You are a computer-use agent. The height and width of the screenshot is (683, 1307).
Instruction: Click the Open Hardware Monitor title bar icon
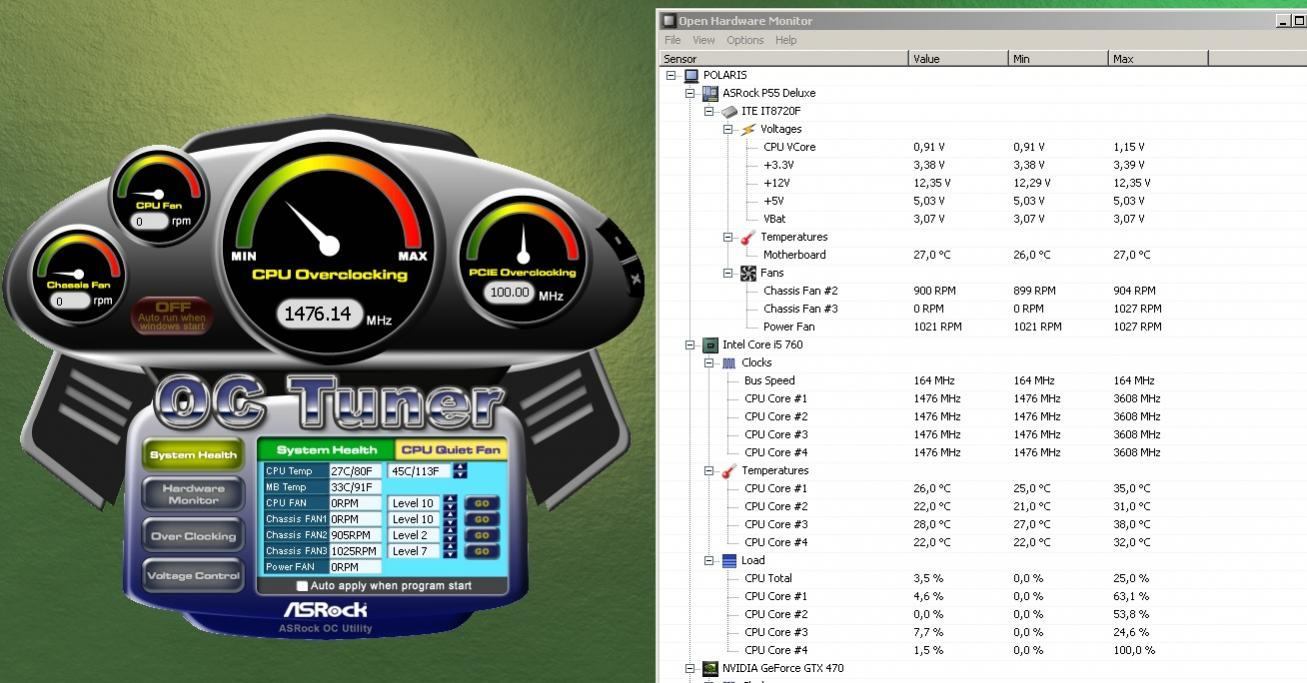(669, 21)
